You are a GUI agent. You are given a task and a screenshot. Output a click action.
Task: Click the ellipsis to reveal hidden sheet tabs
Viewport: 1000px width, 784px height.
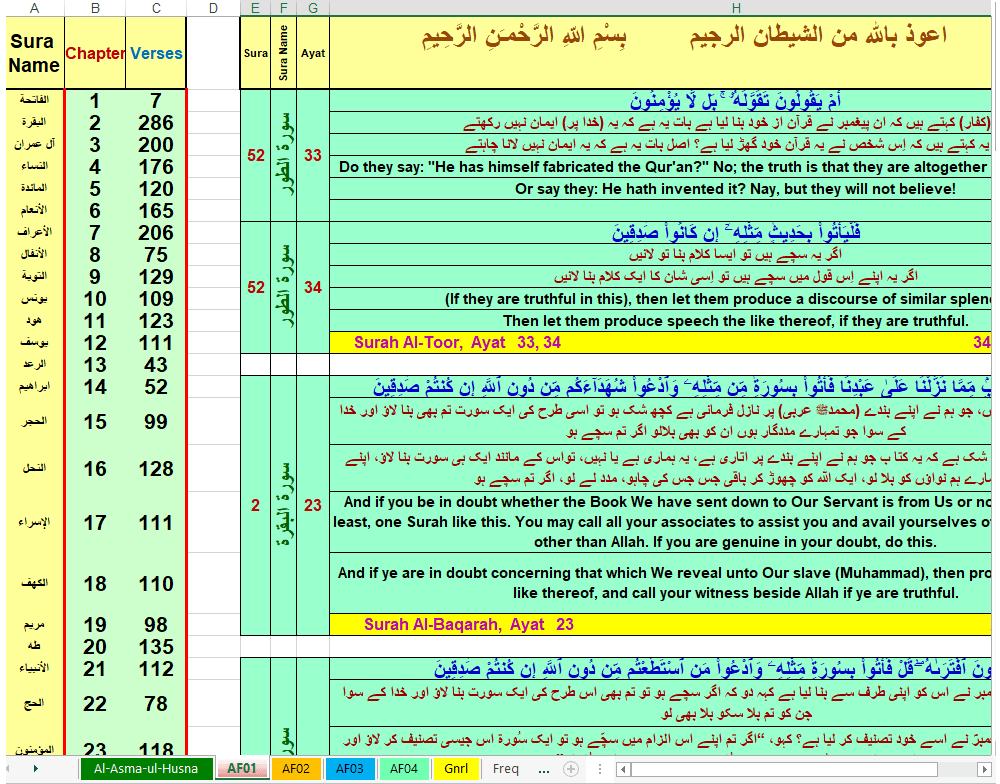pyautogui.click(x=543, y=769)
